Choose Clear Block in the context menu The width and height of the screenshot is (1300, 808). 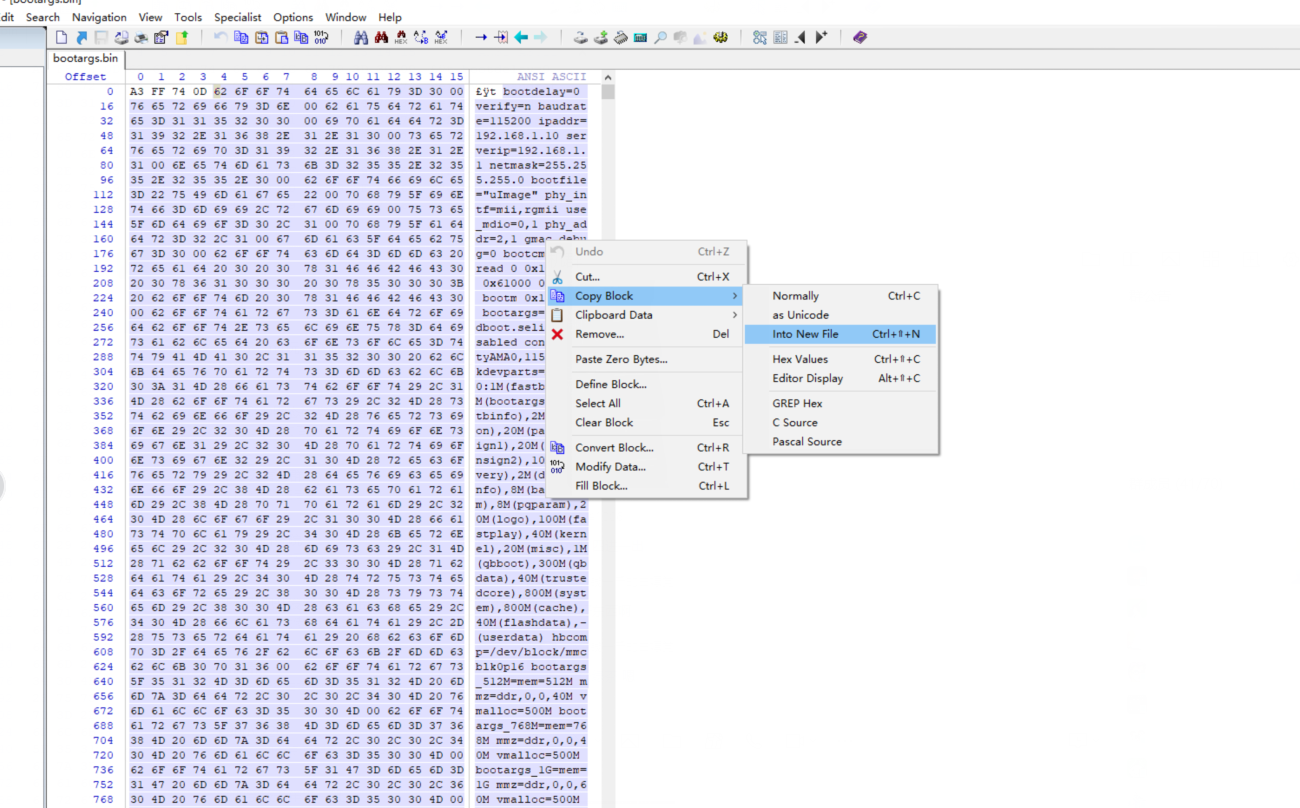click(x=647, y=422)
